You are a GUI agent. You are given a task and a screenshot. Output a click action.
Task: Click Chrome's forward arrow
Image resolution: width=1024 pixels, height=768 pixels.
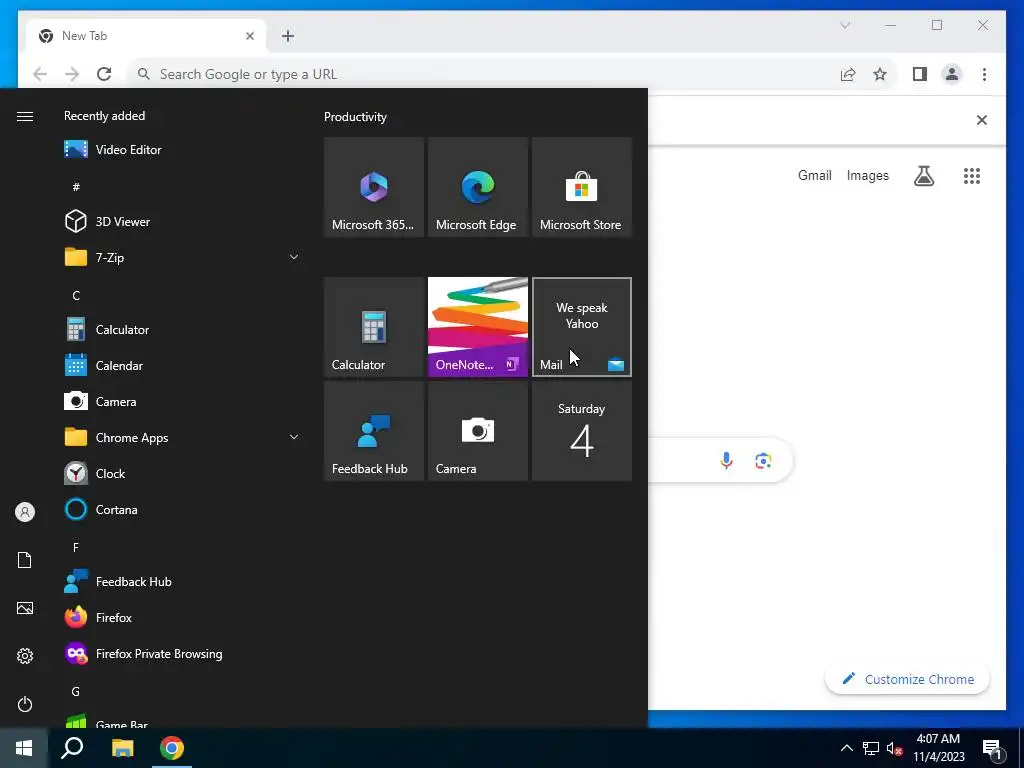[72, 74]
